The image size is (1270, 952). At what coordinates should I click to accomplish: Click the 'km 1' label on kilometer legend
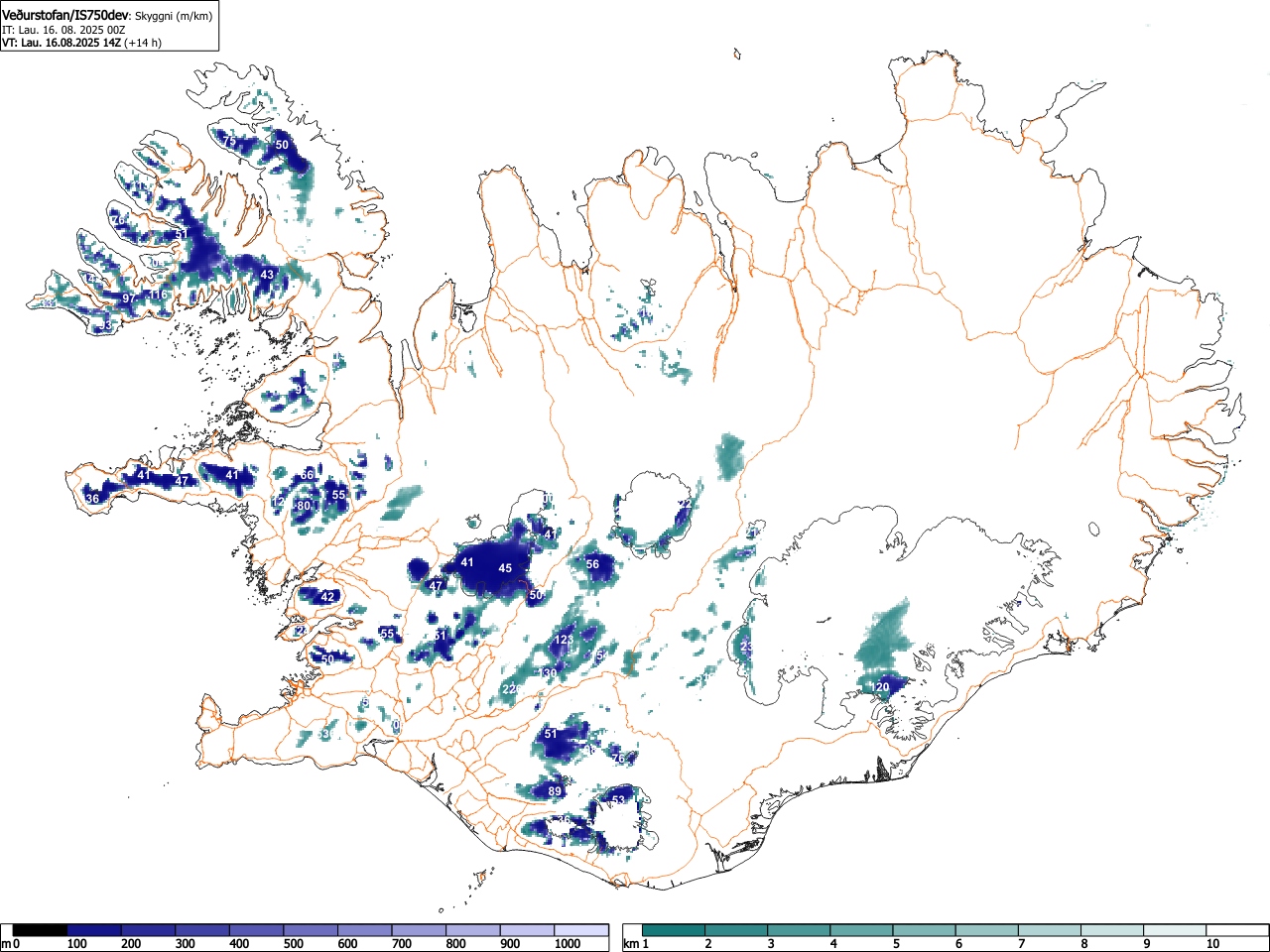pos(635,944)
